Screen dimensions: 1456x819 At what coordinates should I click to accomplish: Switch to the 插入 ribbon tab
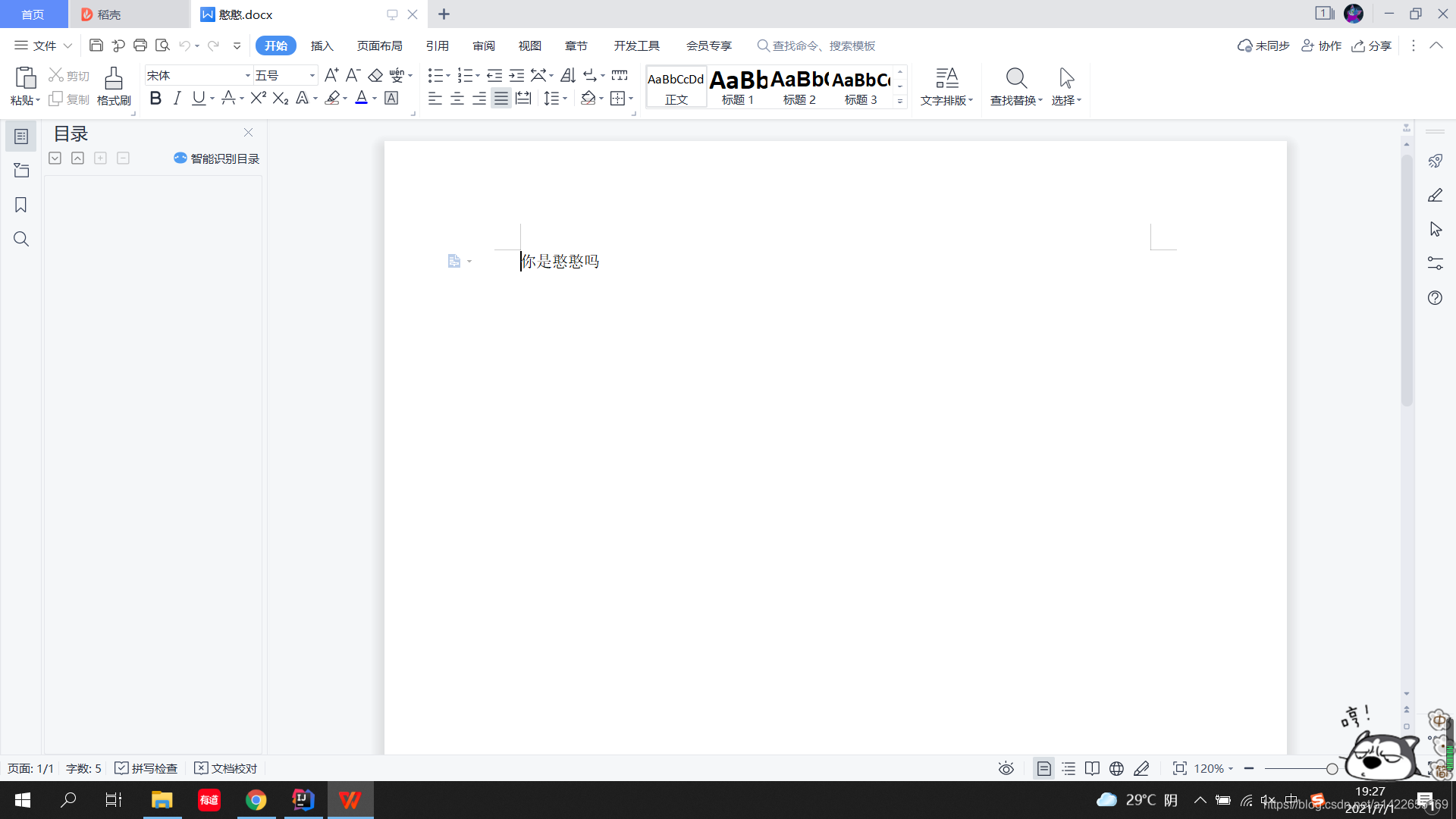(x=322, y=45)
